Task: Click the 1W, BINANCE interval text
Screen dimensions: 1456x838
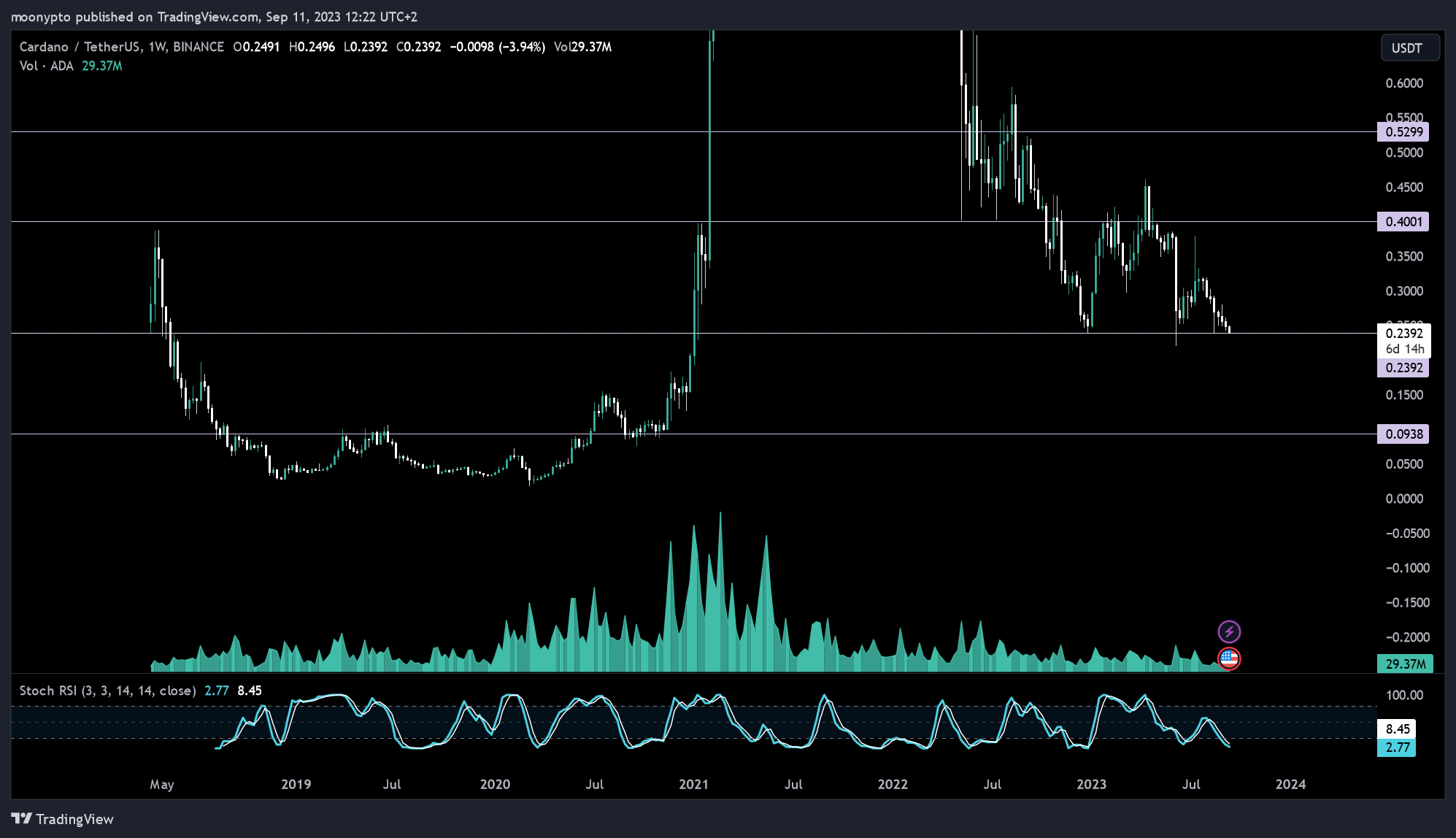Action: (x=186, y=47)
